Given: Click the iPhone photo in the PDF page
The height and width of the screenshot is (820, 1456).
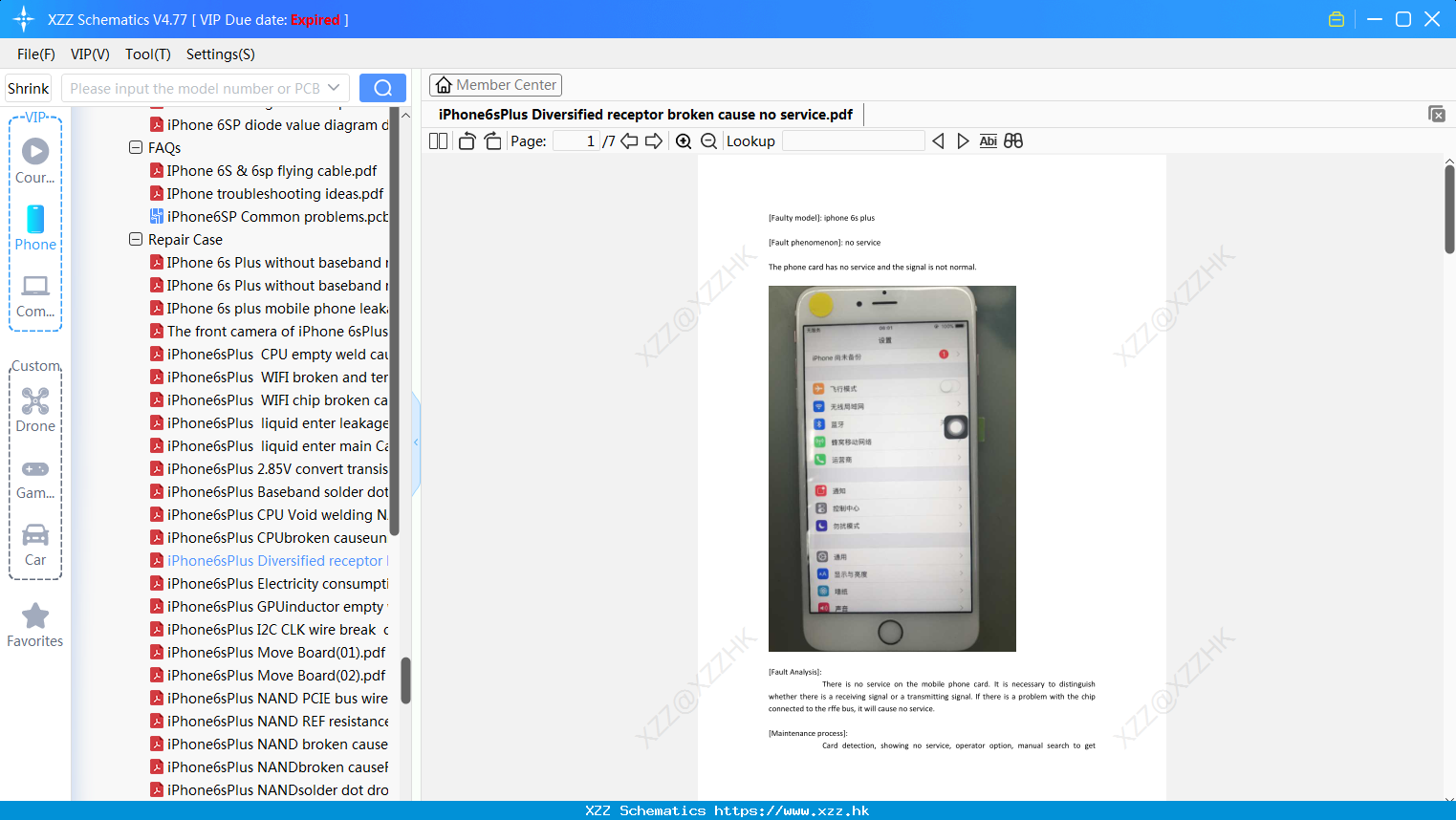Looking at the screenshot, I should coord(892,468).
